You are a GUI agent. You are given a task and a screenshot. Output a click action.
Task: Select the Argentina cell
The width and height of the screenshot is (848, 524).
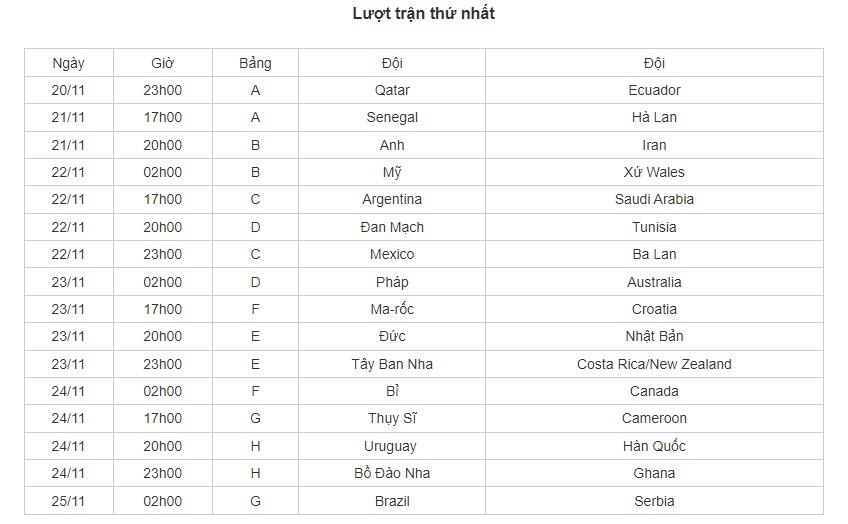pos(392,200)
